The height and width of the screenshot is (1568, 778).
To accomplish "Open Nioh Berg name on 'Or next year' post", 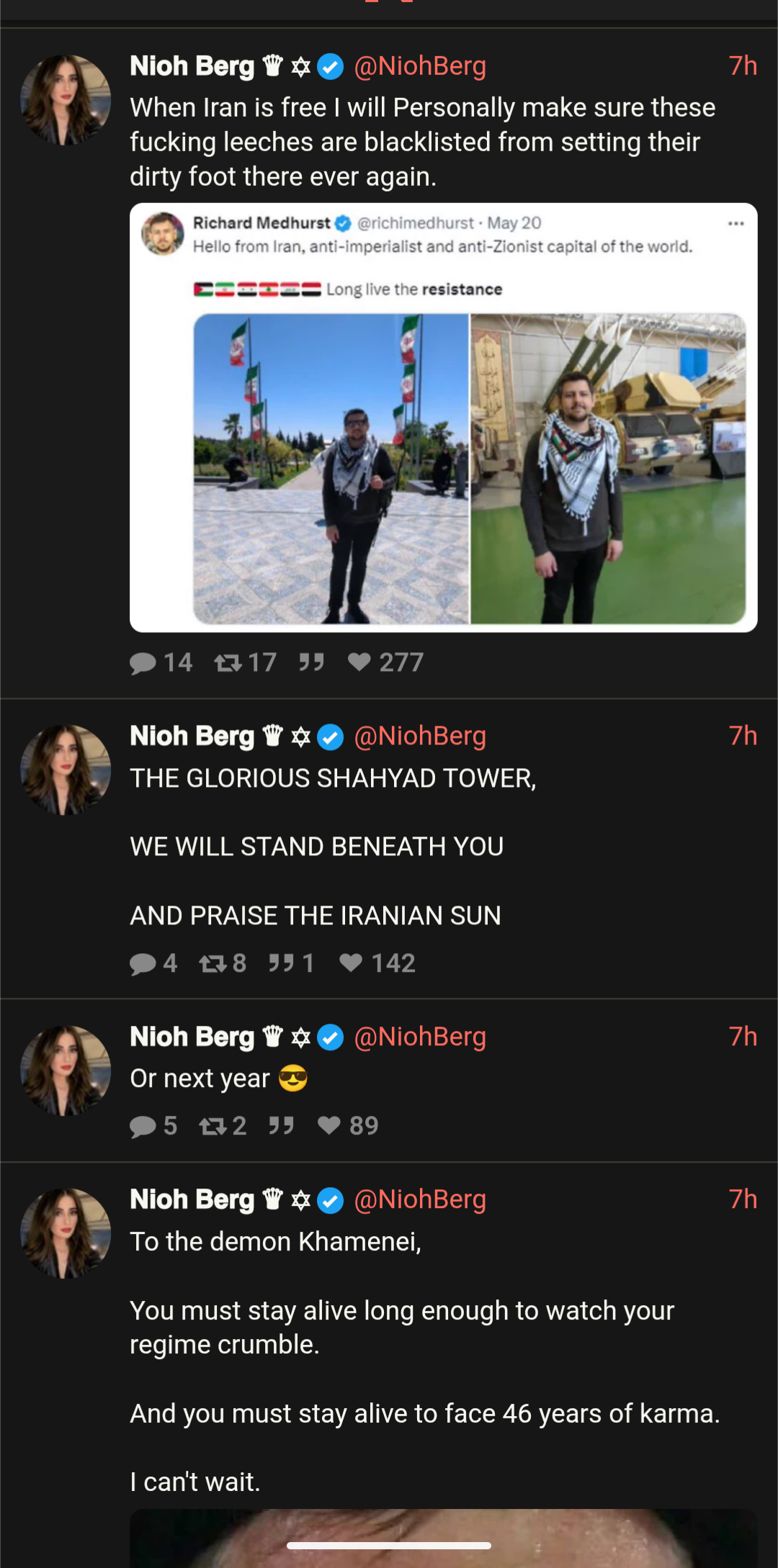I will (192, 1037).
